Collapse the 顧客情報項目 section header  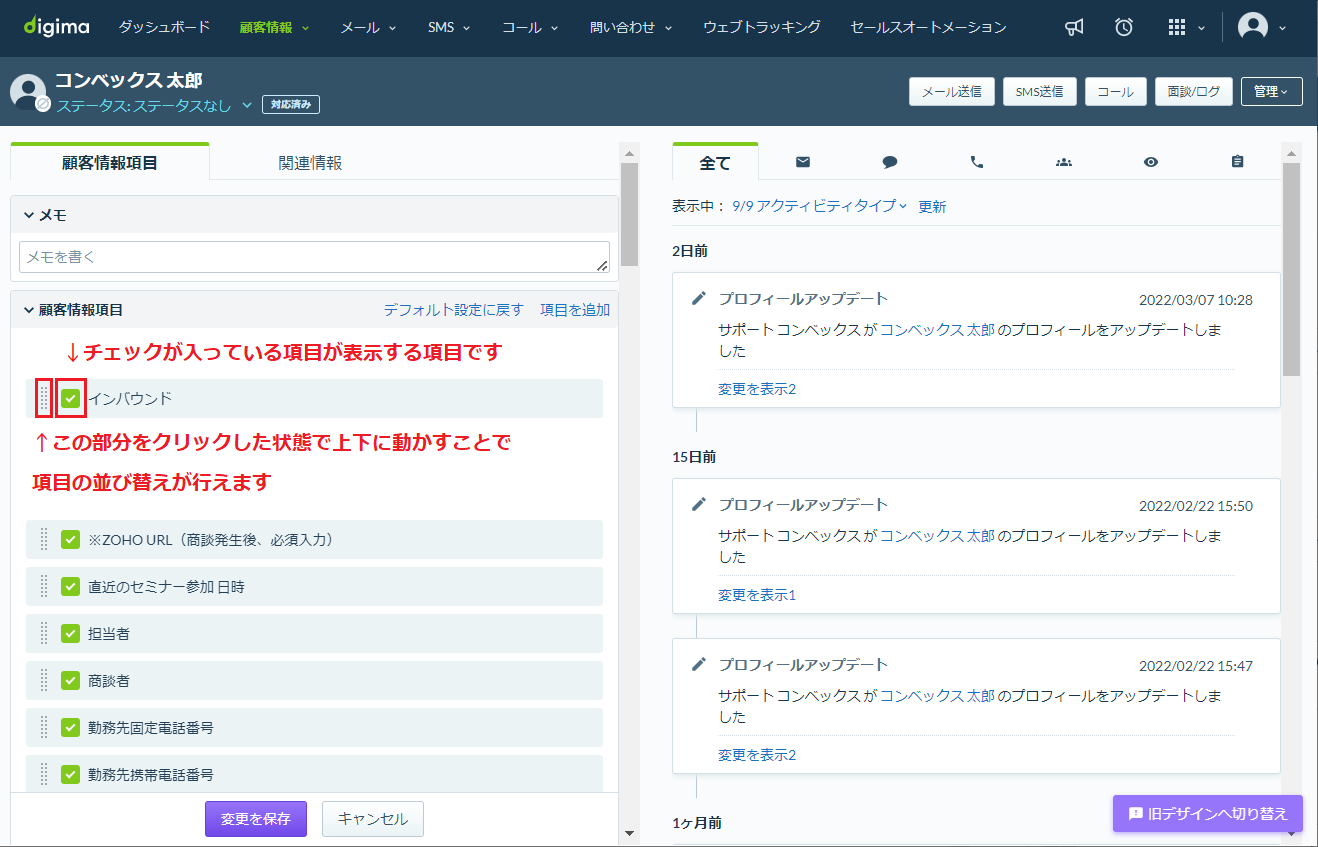[x=73, y=310]
